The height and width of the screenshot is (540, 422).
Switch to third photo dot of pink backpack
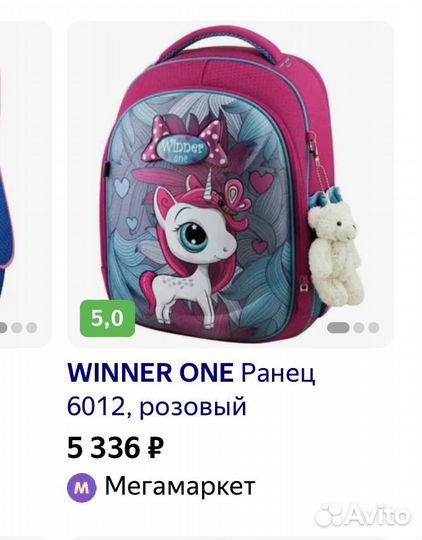coord(373,328)
